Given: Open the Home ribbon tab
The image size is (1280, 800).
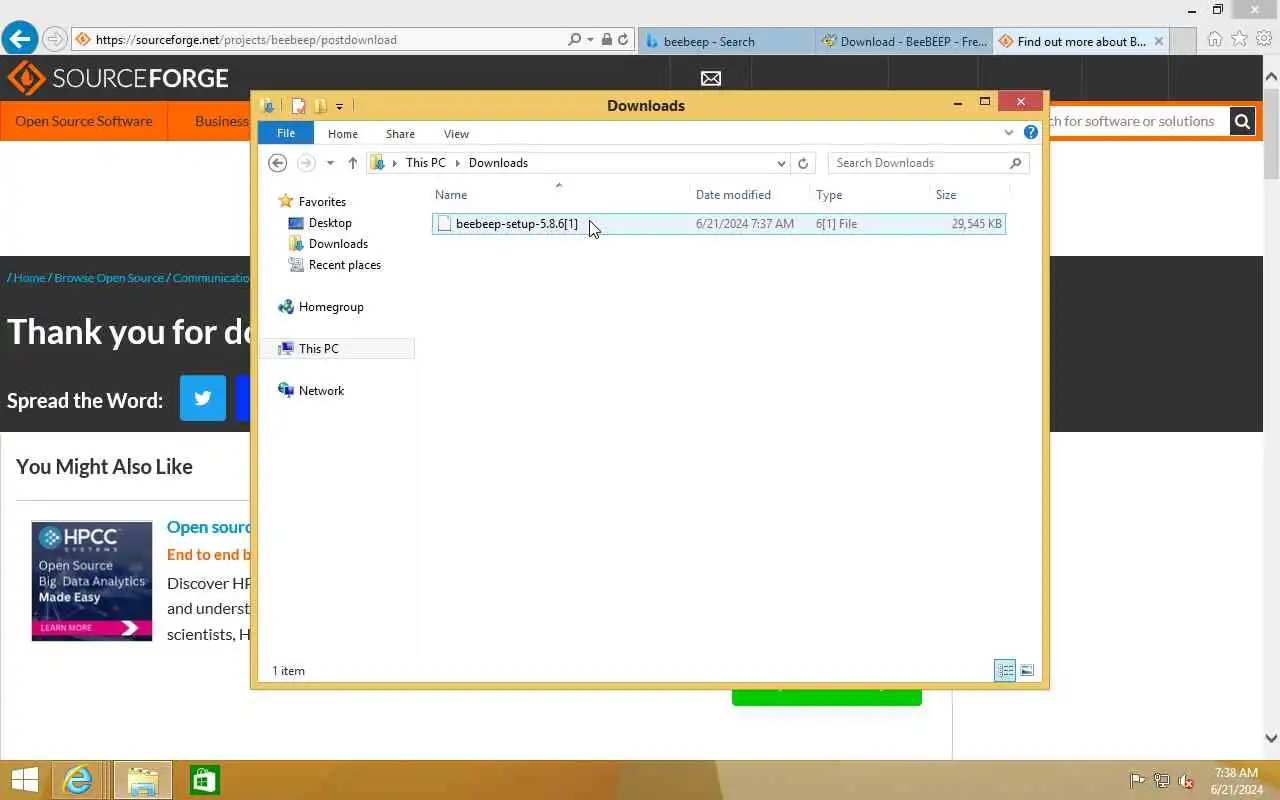Looking at the screenshot, I should pyautogui.click(x=343, y=134).
